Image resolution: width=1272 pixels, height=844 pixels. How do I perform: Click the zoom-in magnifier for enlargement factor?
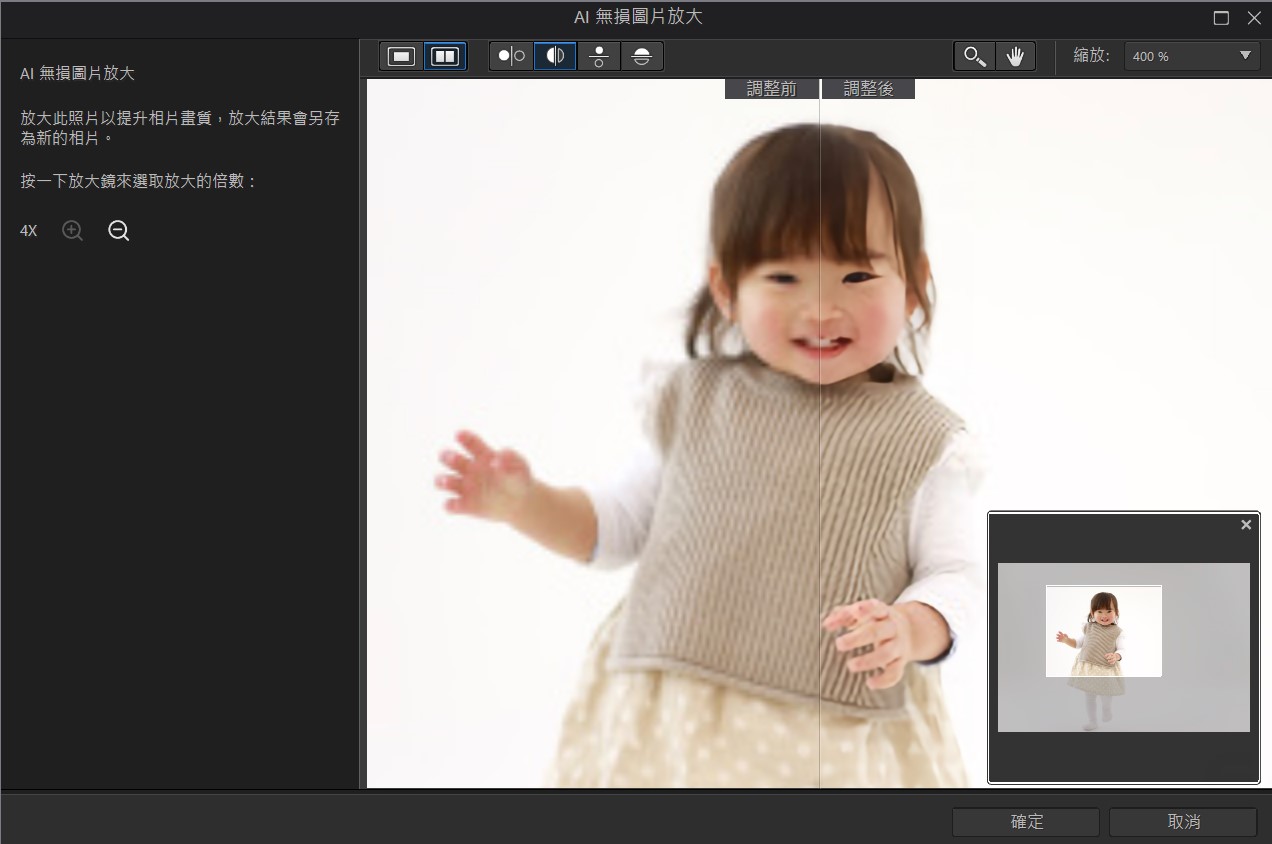coord(72,231)
